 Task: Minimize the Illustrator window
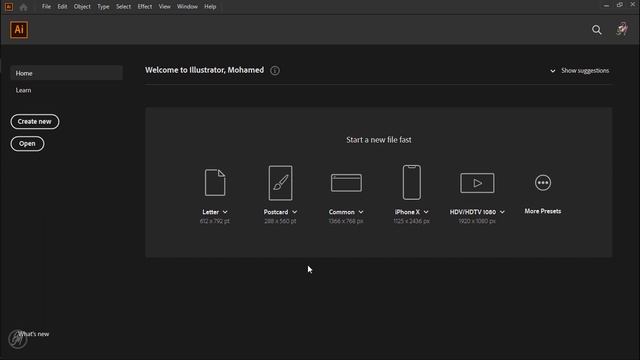pos(606,5)
